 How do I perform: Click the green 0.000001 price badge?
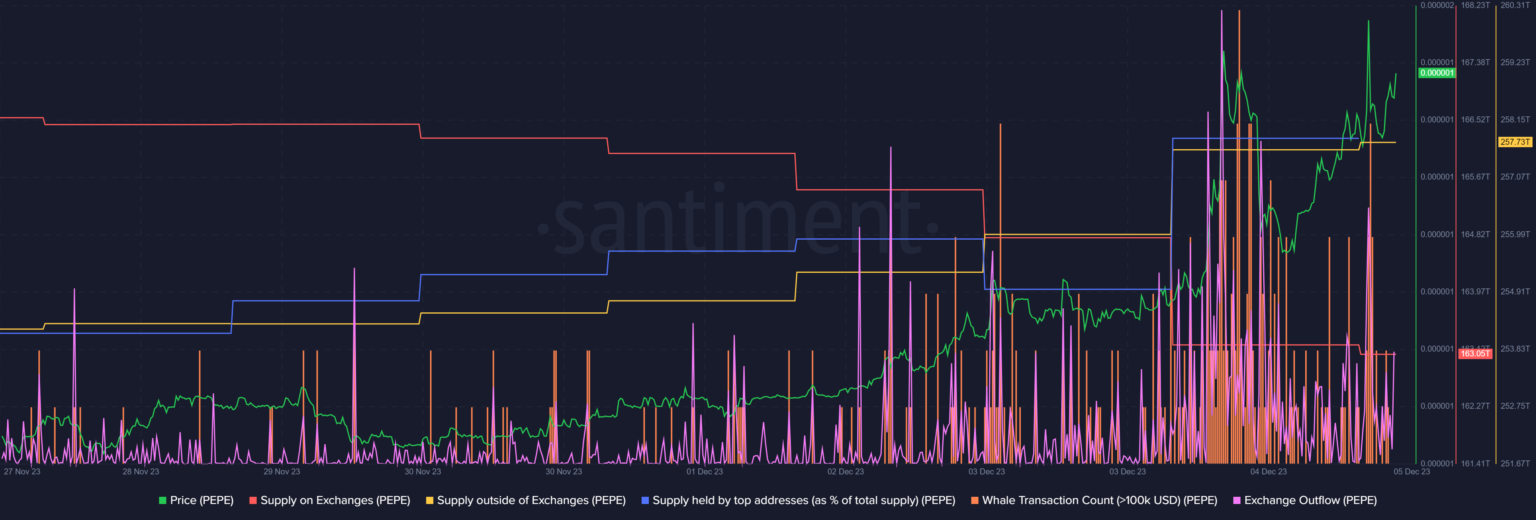click(x=1436, y=73)
